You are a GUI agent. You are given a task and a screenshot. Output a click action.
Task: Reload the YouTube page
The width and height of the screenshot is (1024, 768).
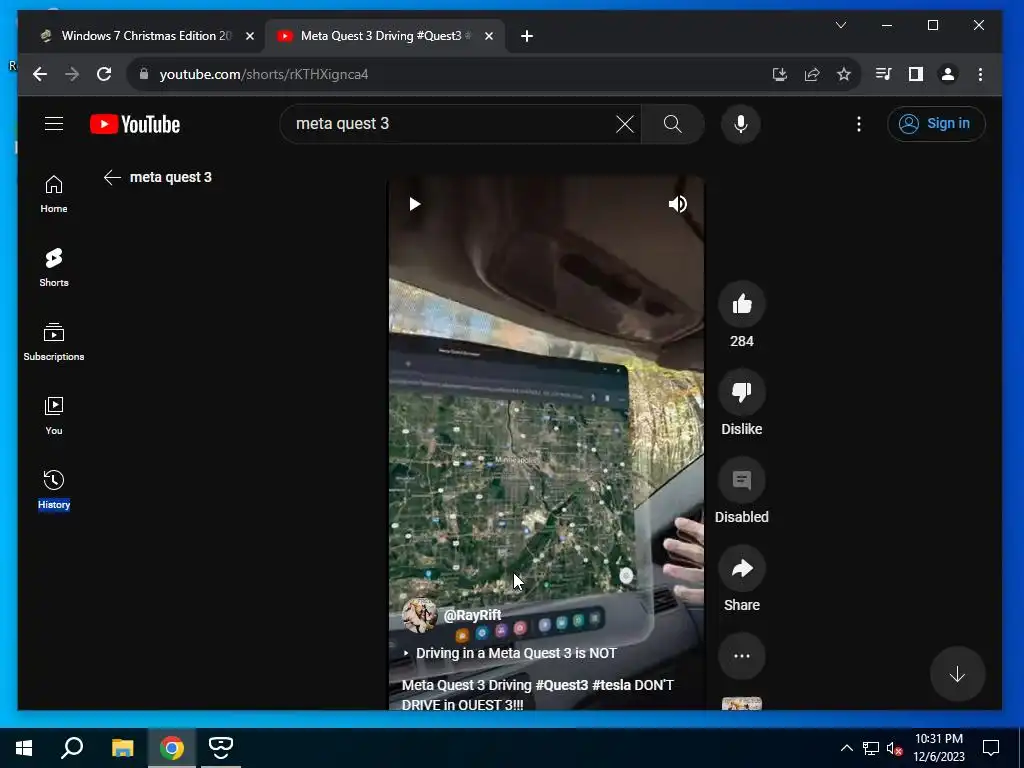point(104,74)
